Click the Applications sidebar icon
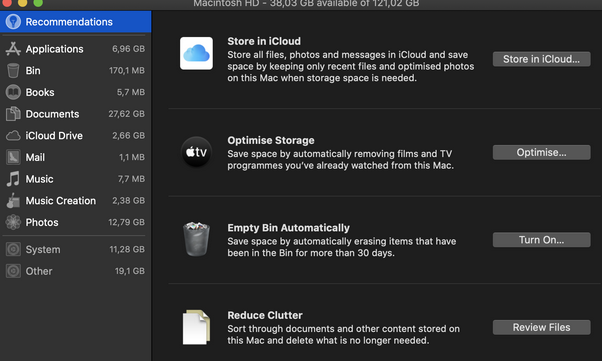The width and height of the screenshot is (602, 361). pos(13,49)
